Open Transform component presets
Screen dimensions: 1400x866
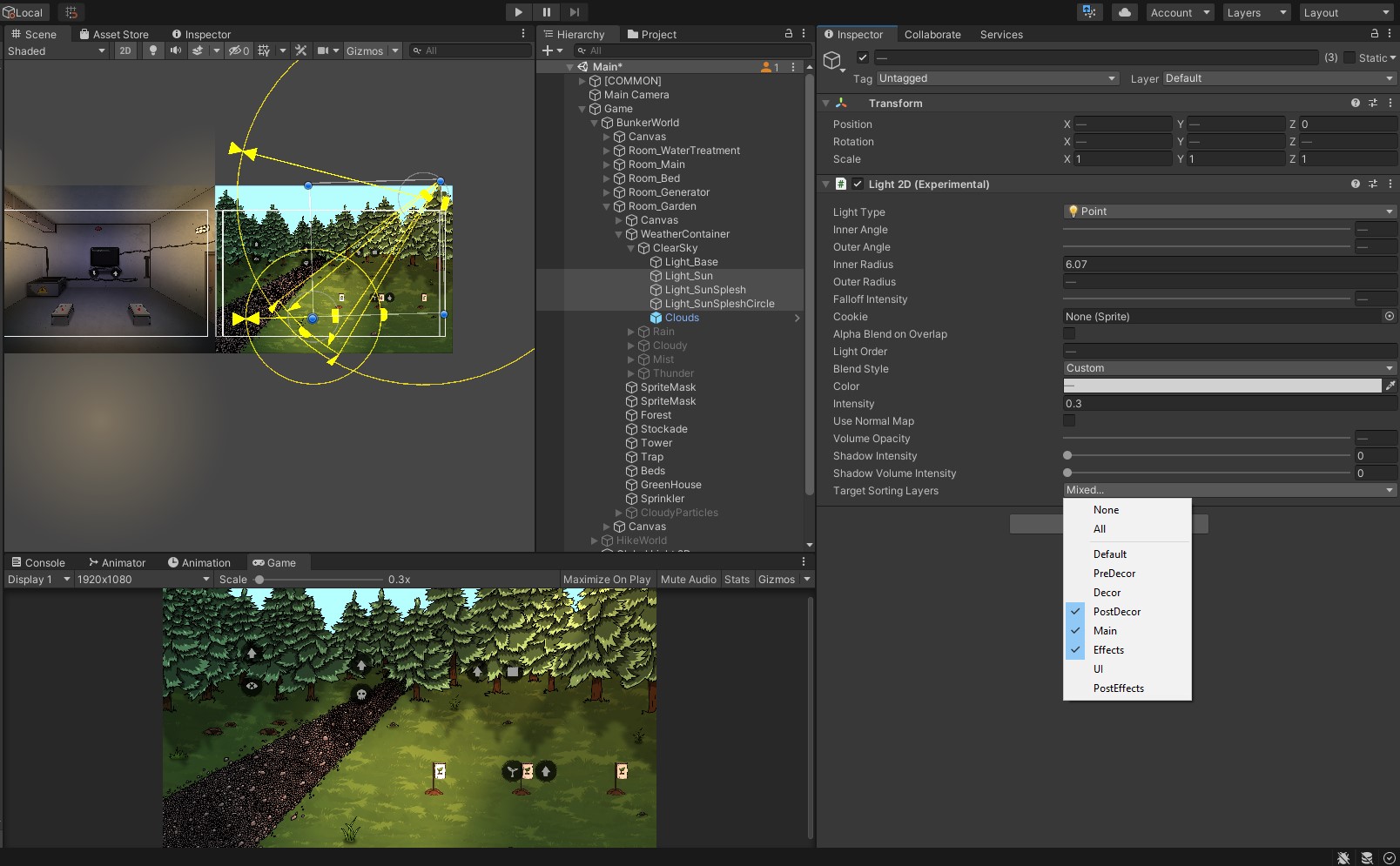[x=1373, y=103]
